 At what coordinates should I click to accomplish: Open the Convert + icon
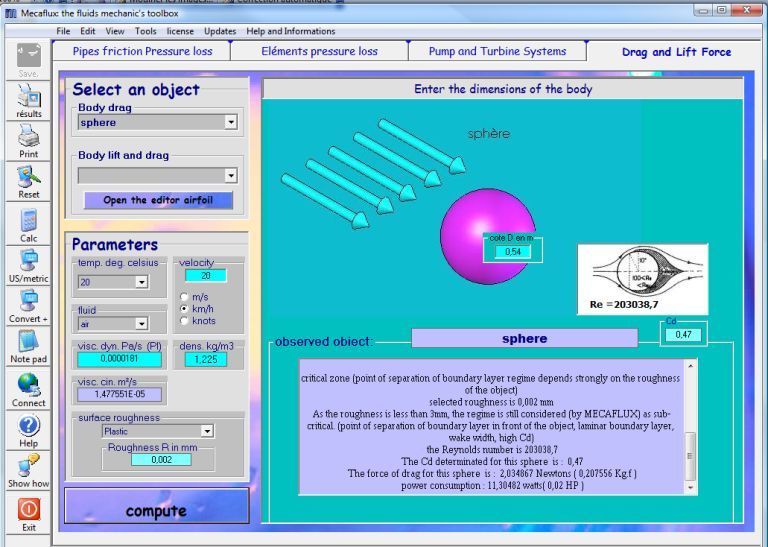click(29, 301)
